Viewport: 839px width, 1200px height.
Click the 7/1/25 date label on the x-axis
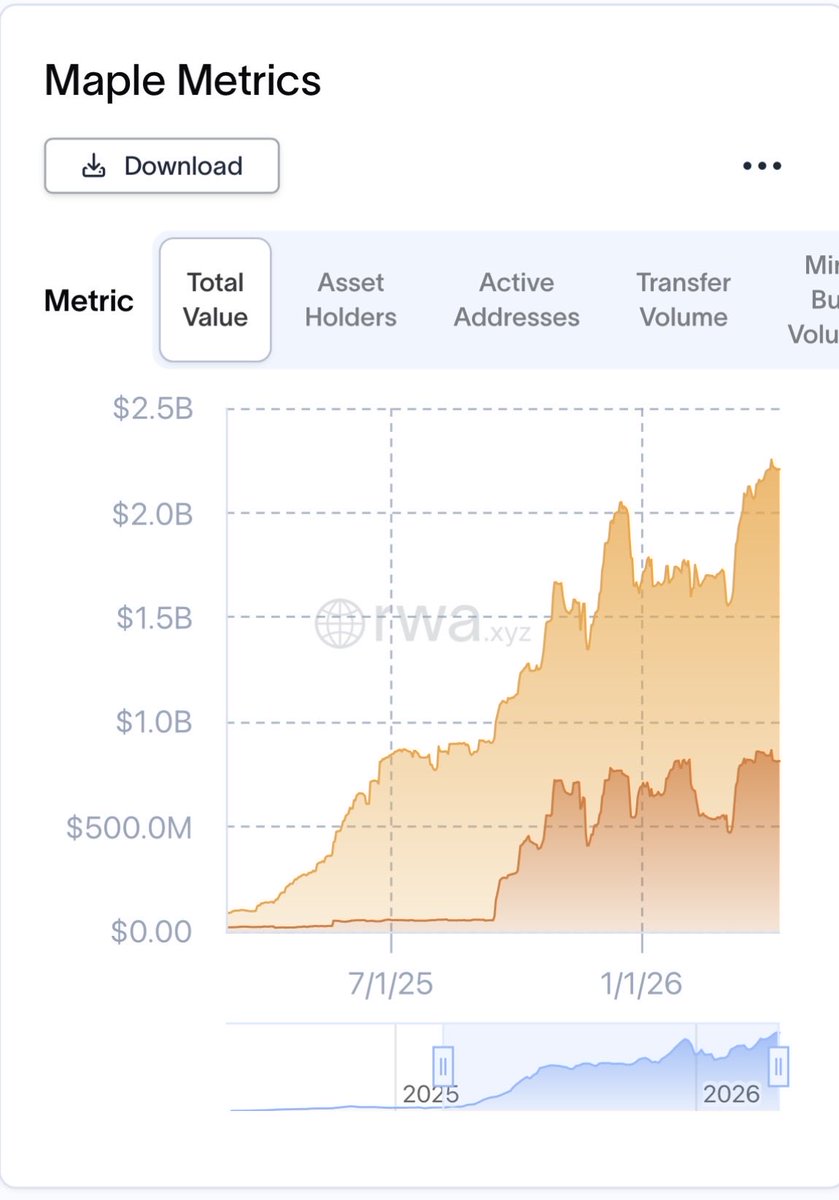tap(391, 984)
